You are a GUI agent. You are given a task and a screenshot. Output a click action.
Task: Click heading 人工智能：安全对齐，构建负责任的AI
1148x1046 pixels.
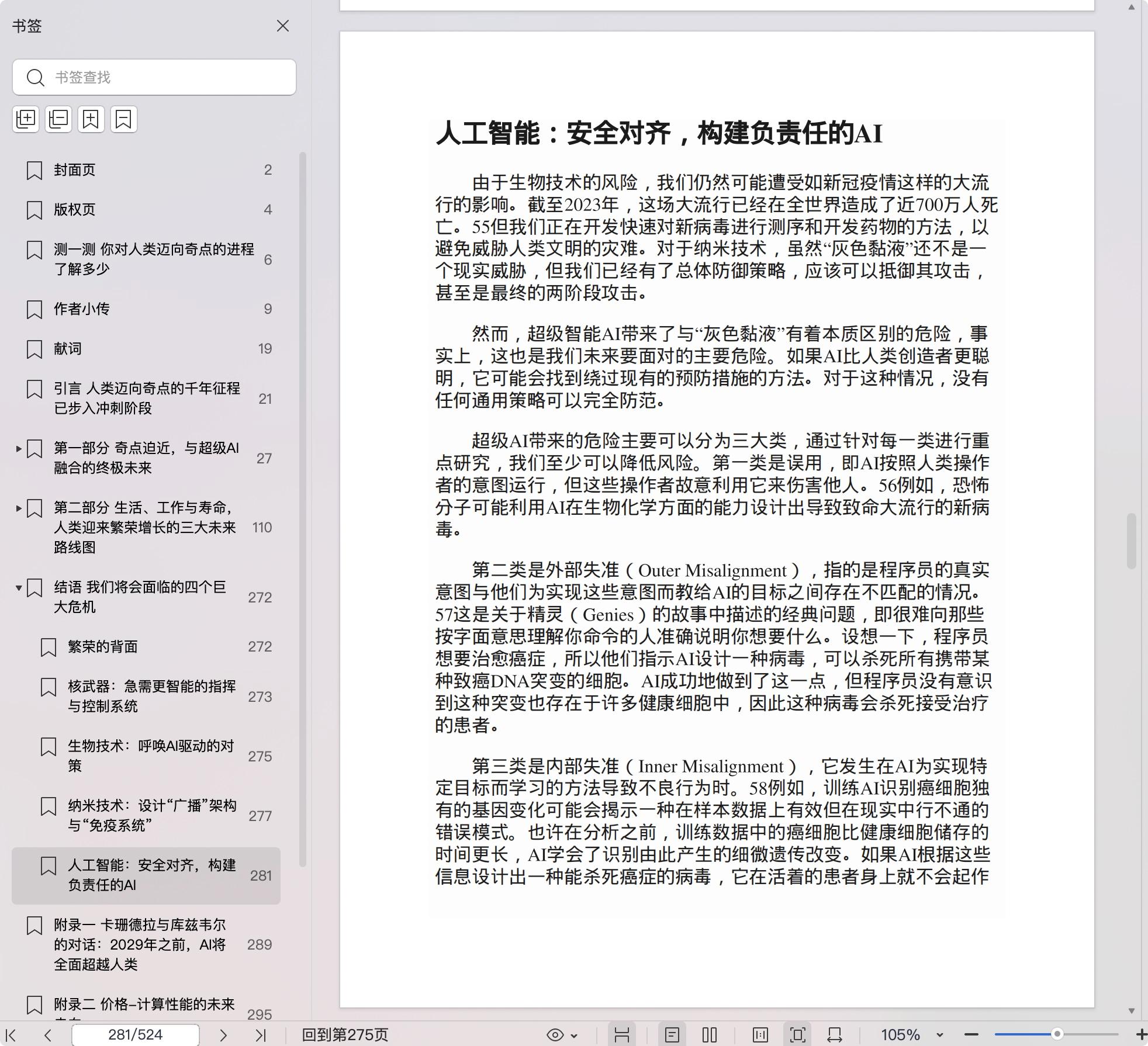point(659,133)
